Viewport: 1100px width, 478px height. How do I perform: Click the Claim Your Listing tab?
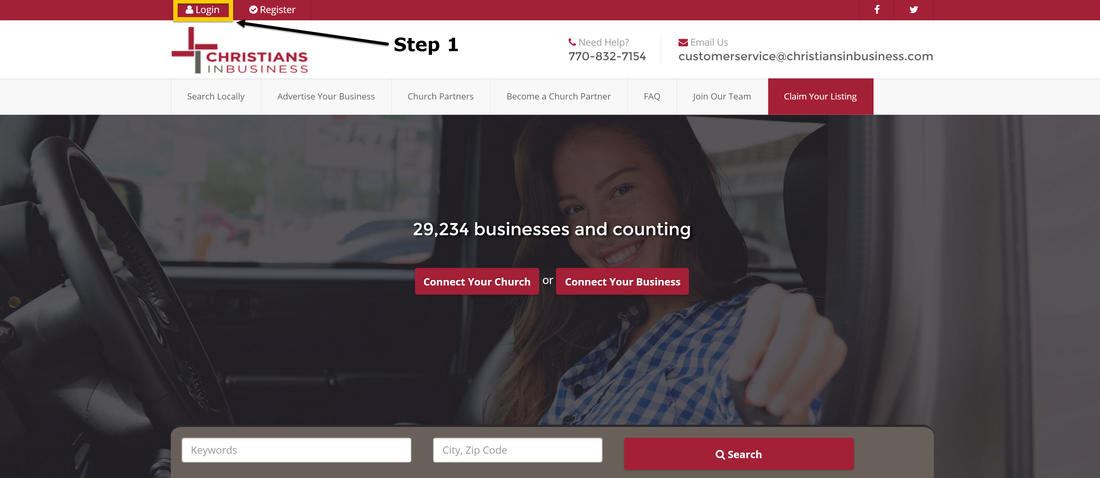pos(820,96)
